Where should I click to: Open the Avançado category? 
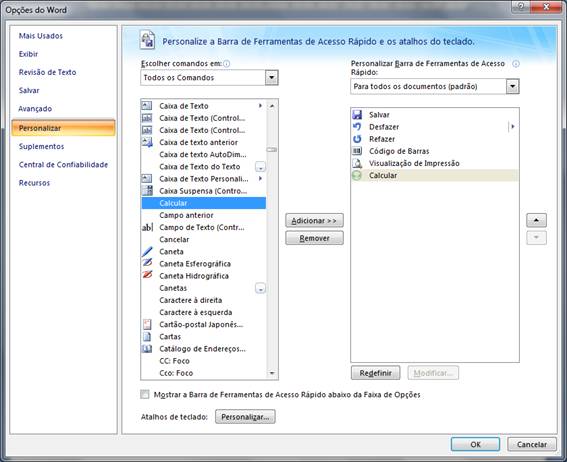35,108
